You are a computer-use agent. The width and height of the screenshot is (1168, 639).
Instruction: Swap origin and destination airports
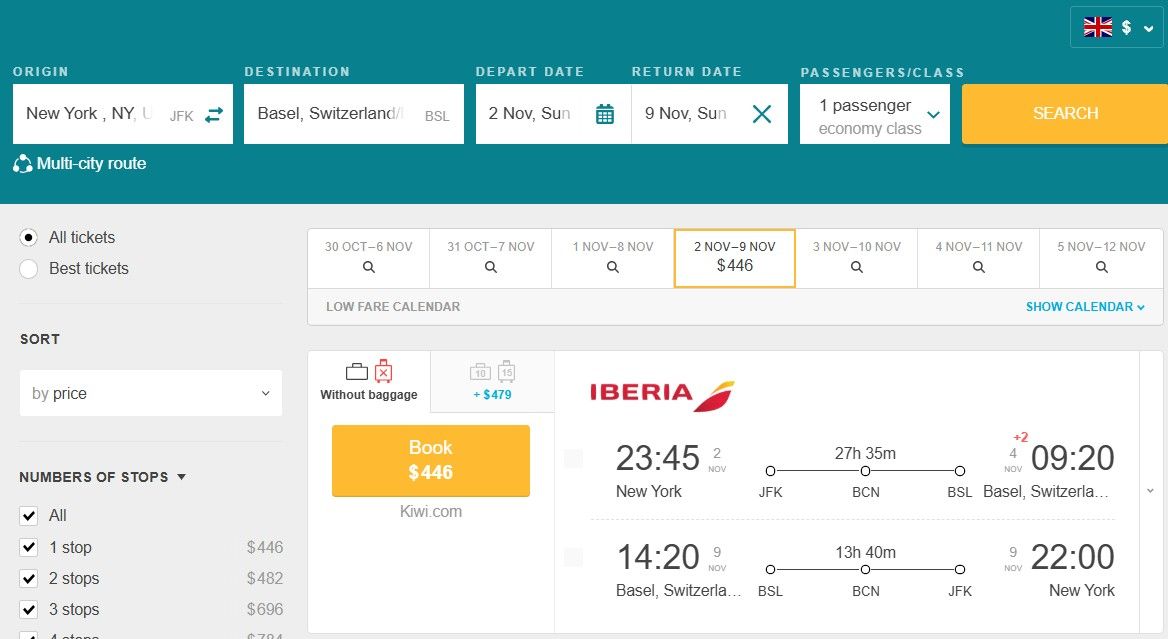pos(214,115)
